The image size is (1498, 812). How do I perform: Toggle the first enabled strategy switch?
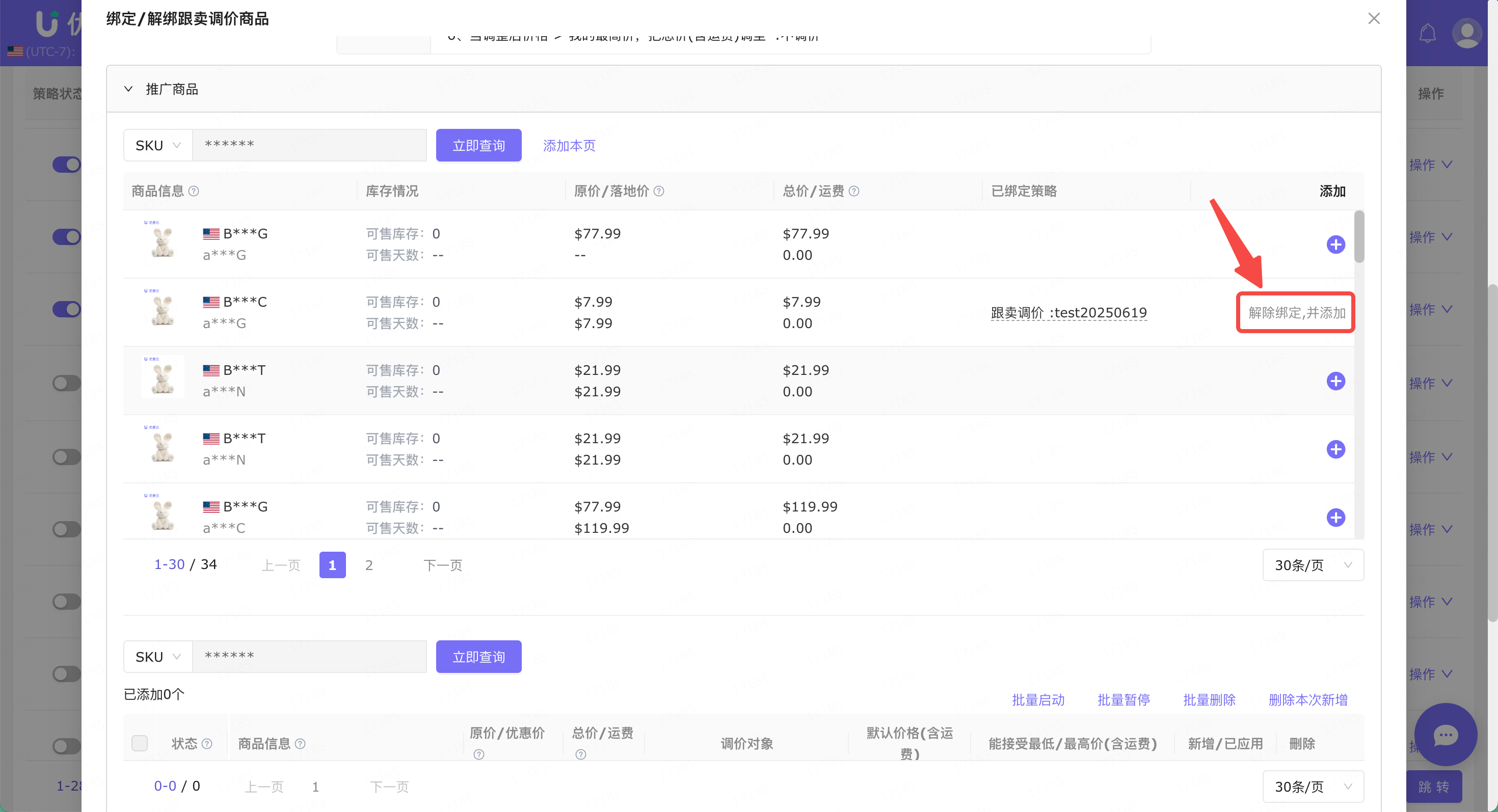(66, 165)
